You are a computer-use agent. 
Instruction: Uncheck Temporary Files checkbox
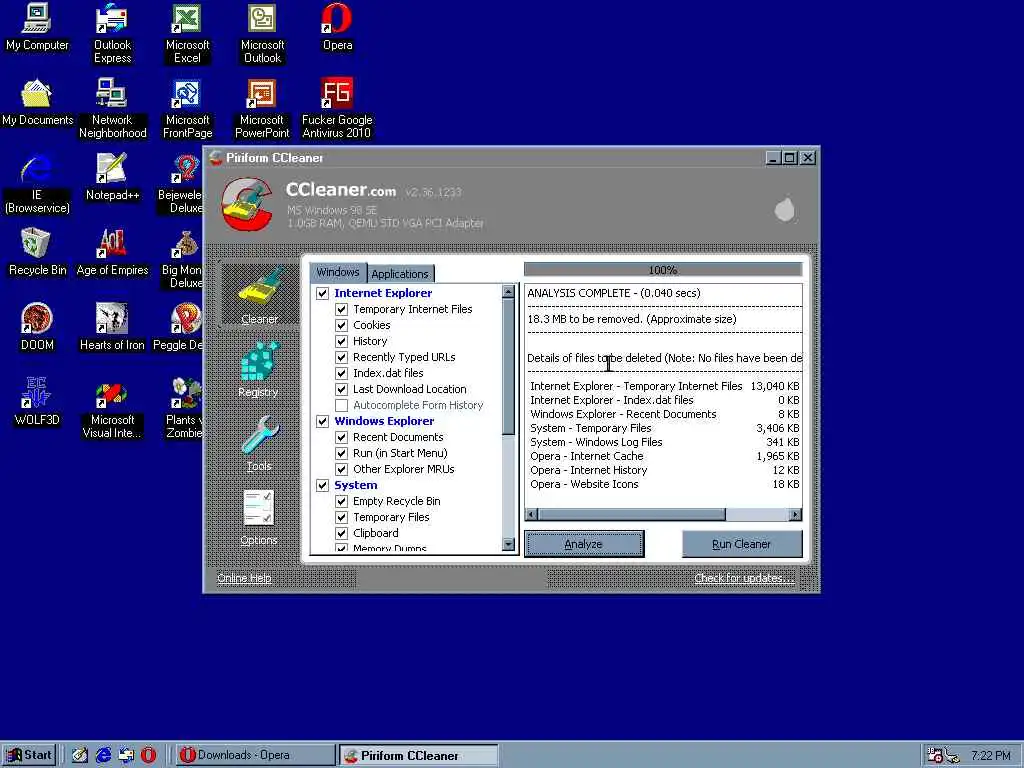tap(342, 517)
